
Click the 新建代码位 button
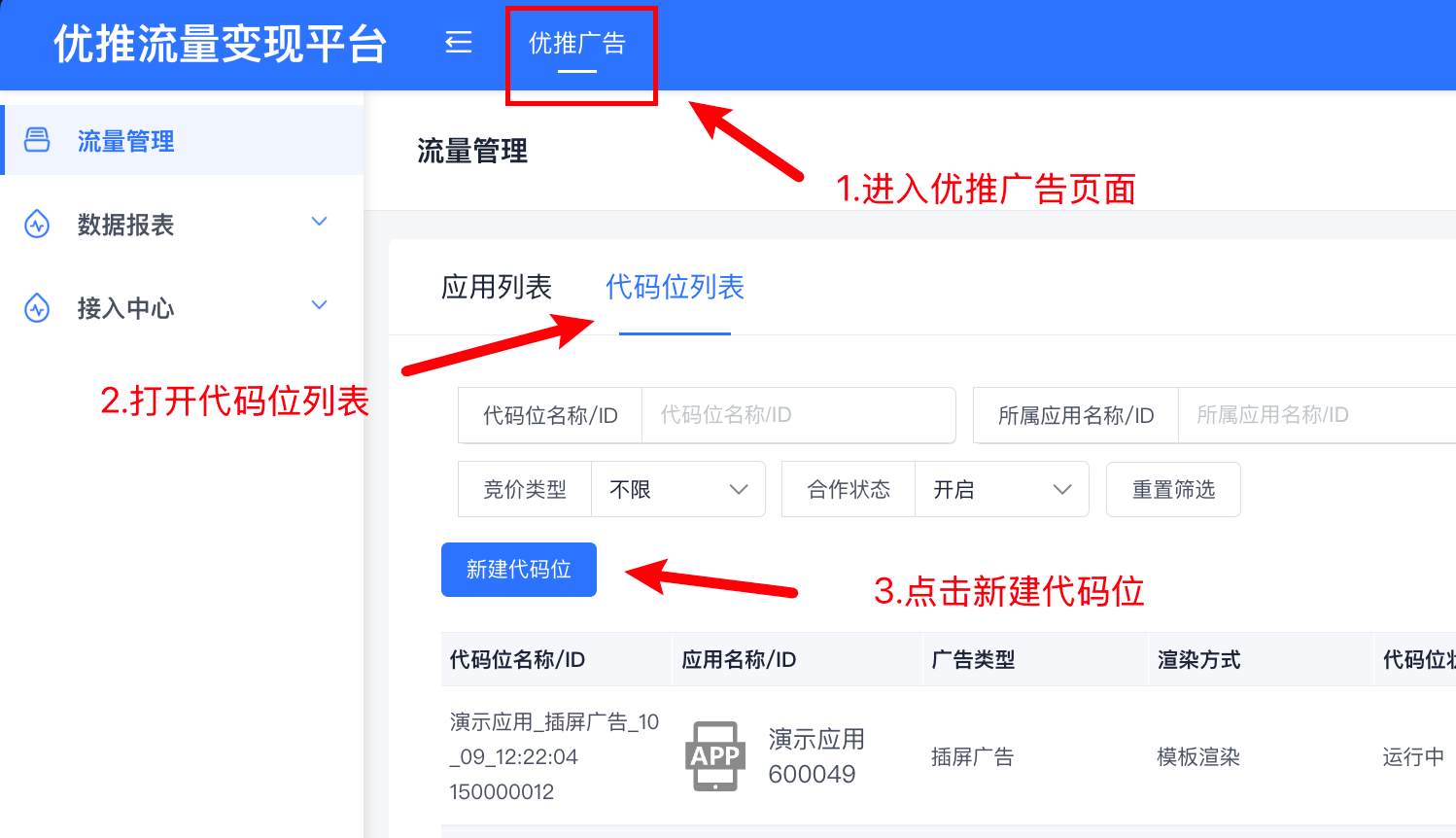(519, 570)
